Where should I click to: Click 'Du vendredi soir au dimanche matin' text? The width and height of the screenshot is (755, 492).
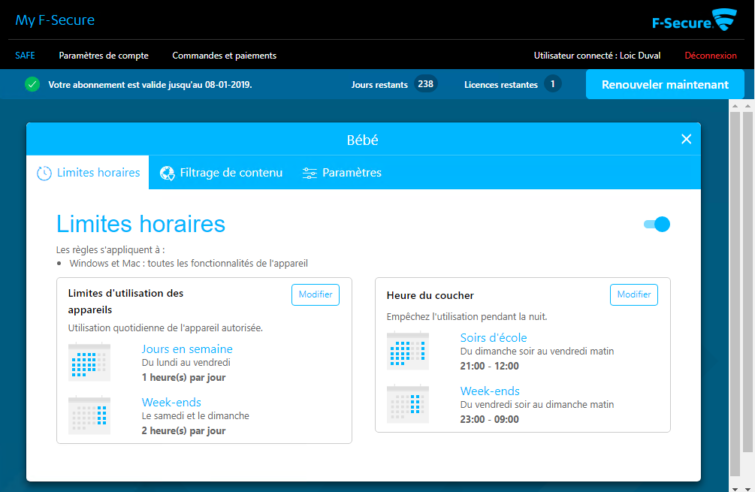pyautogui.click(x=537, y=404)
